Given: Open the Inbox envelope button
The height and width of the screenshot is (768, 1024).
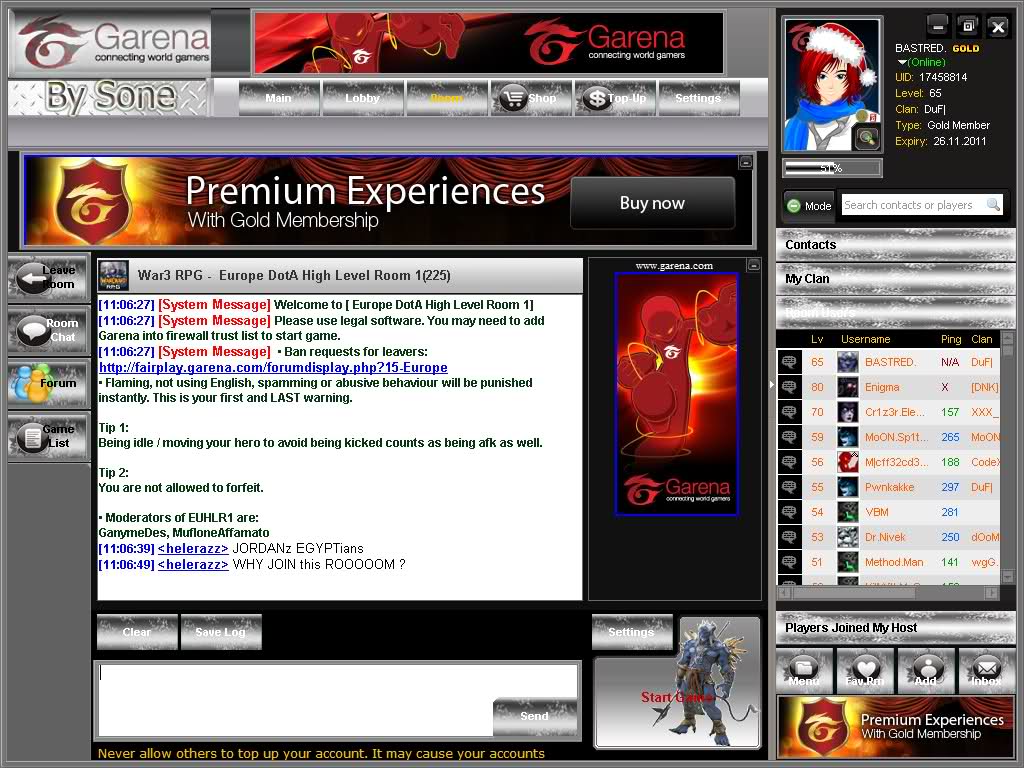Looking at the screenshot, I should coord(986,671).
